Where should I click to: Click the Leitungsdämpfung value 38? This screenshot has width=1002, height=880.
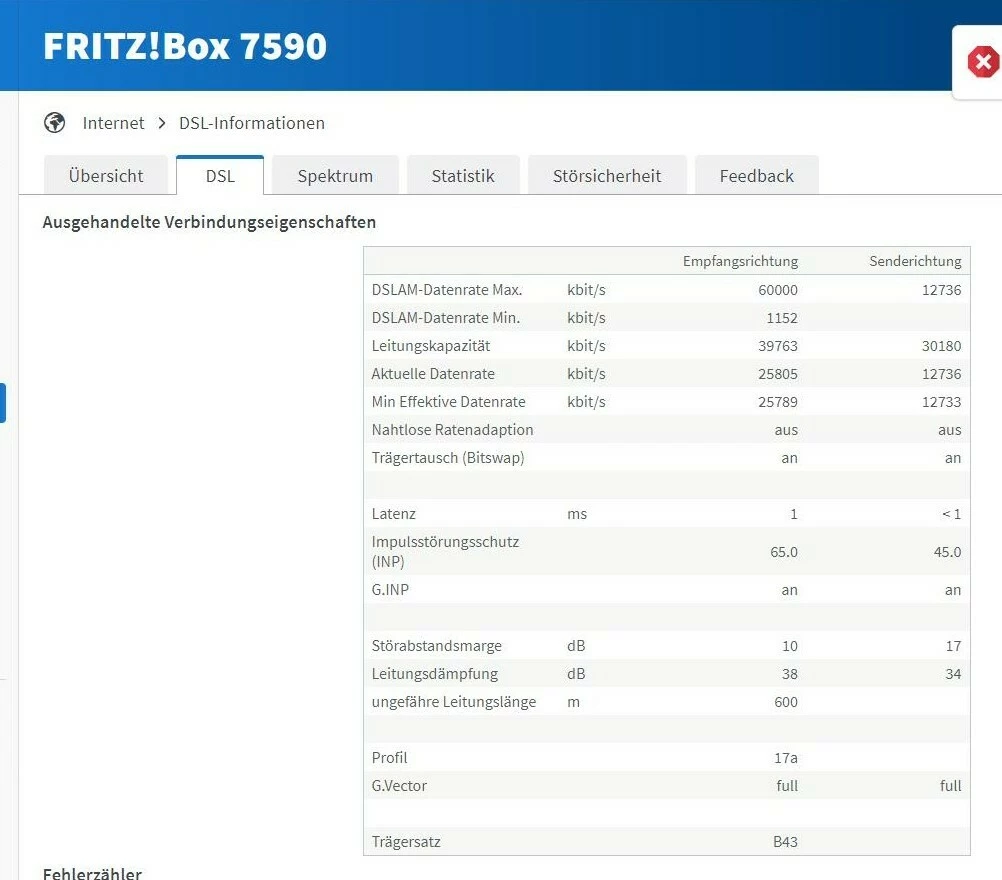coord(790,674)
